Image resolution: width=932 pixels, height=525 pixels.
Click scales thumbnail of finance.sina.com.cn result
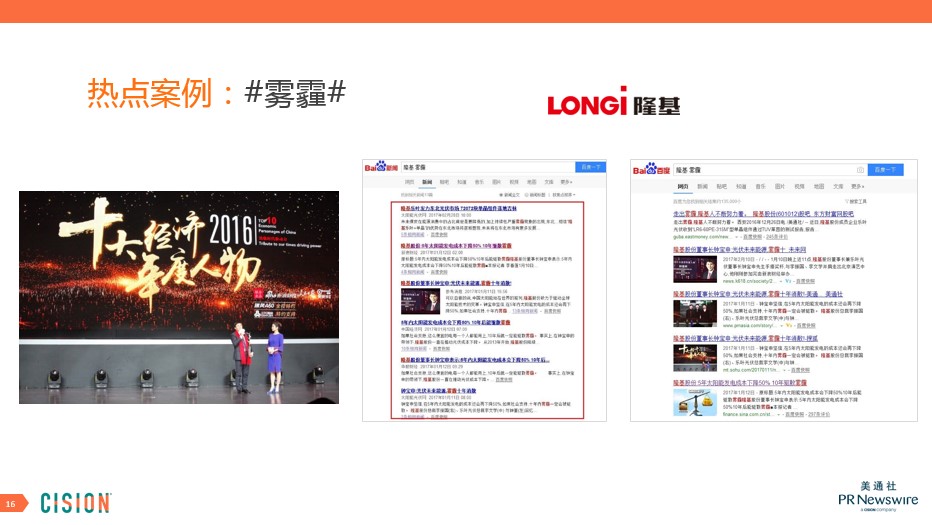click(695, 403)
